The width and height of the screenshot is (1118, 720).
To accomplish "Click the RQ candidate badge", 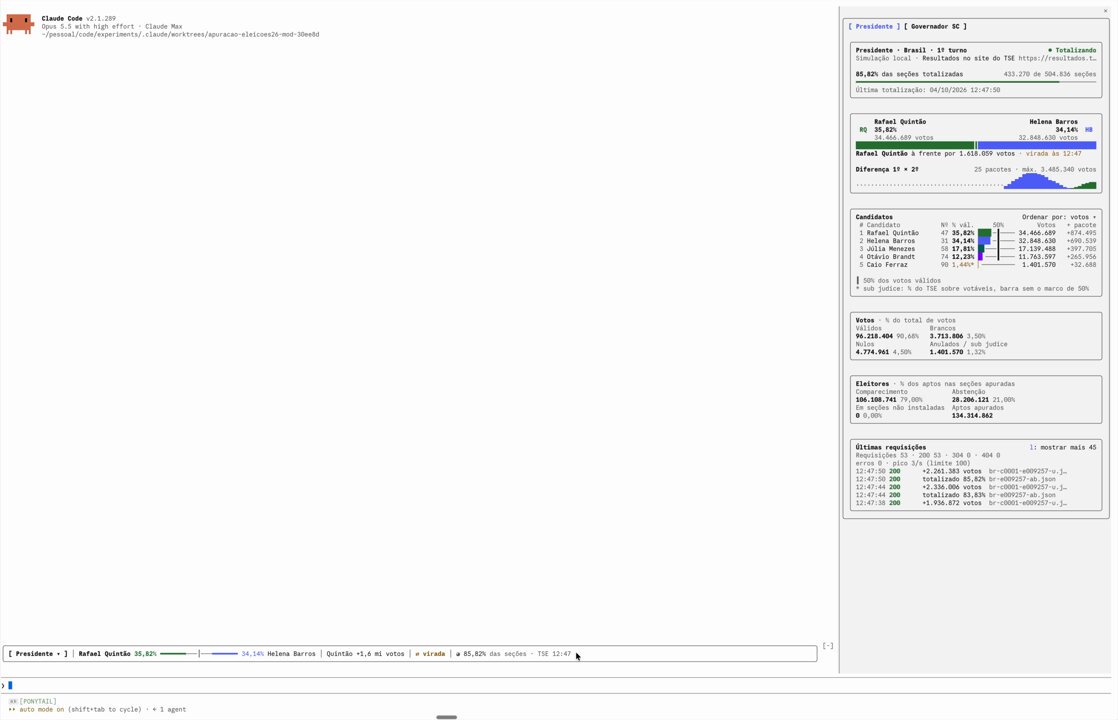I will (863, 130).
